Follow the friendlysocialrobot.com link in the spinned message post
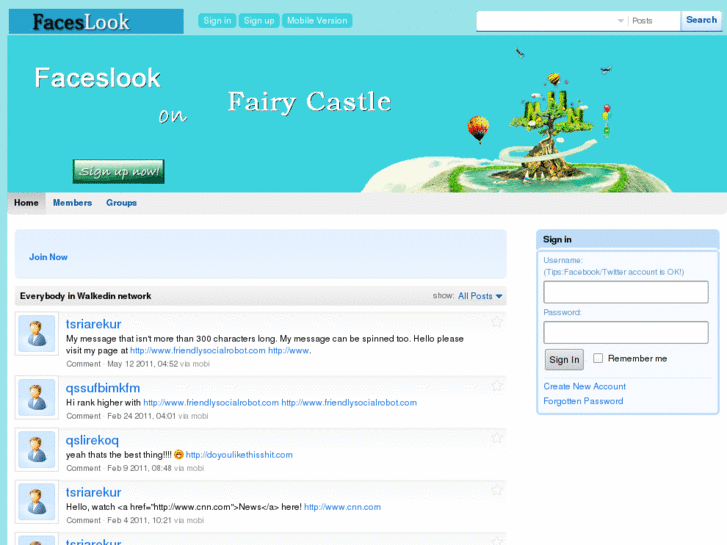 coord(198,351)
